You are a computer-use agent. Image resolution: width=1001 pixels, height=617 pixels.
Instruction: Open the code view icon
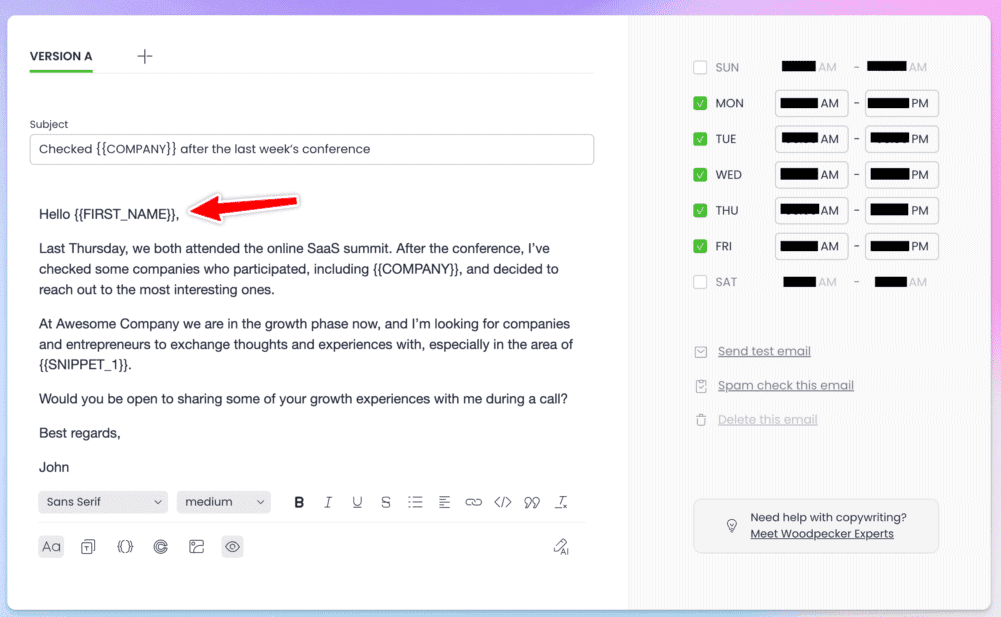click(502, 502)
